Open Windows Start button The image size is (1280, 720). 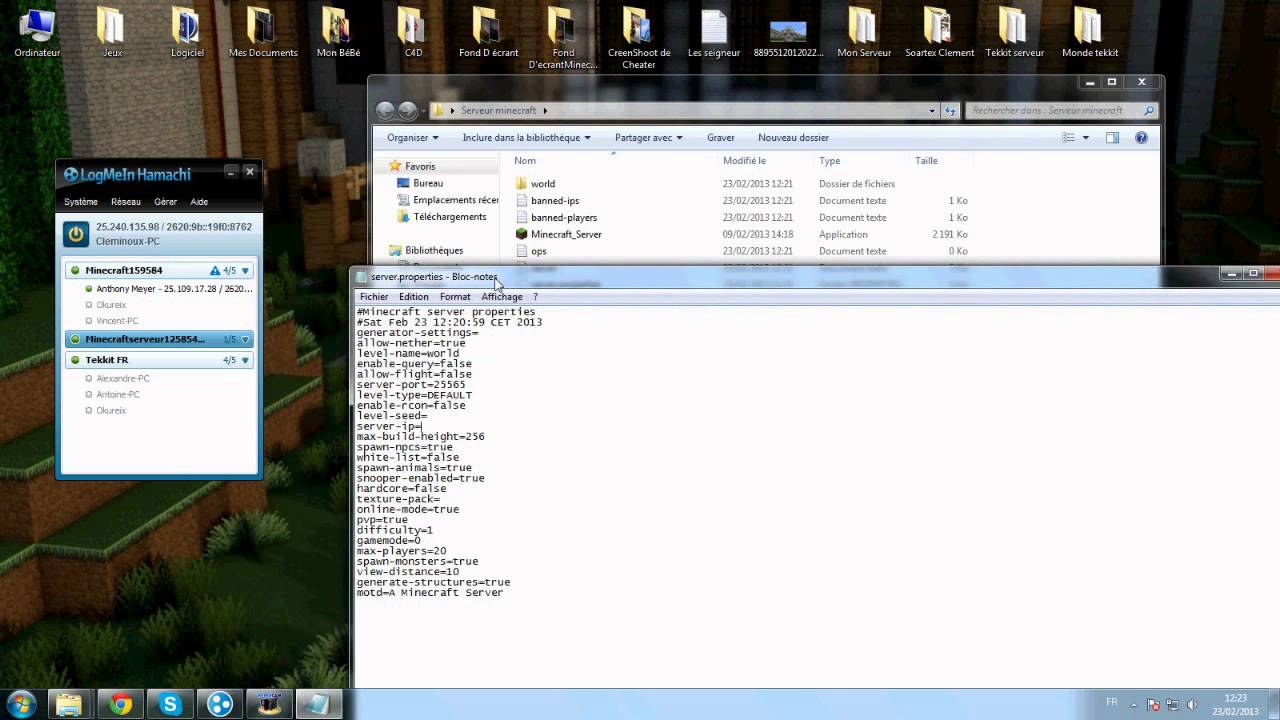[x=21, y=704]
